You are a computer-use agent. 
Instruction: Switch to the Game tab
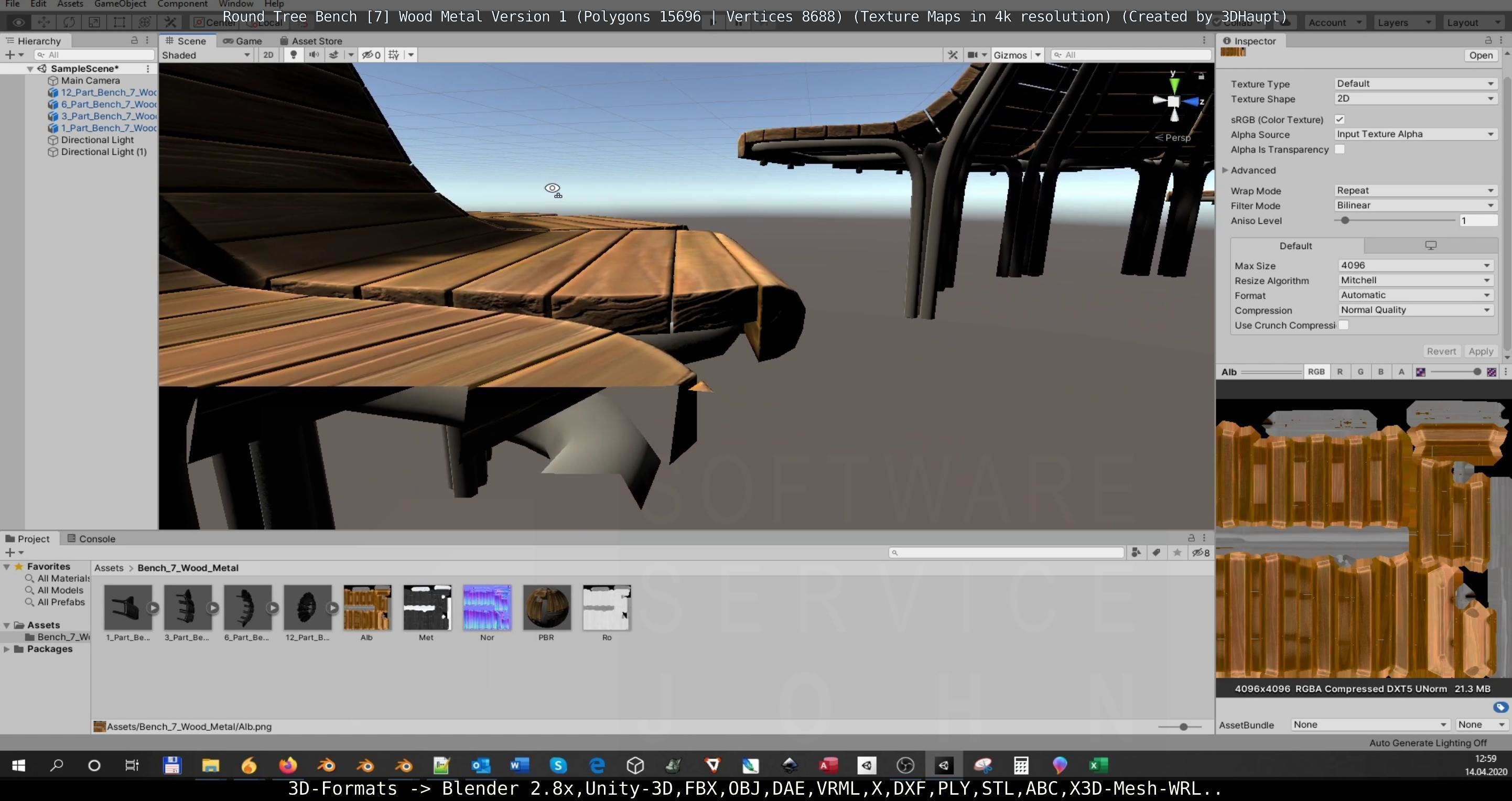pos(243,40)
